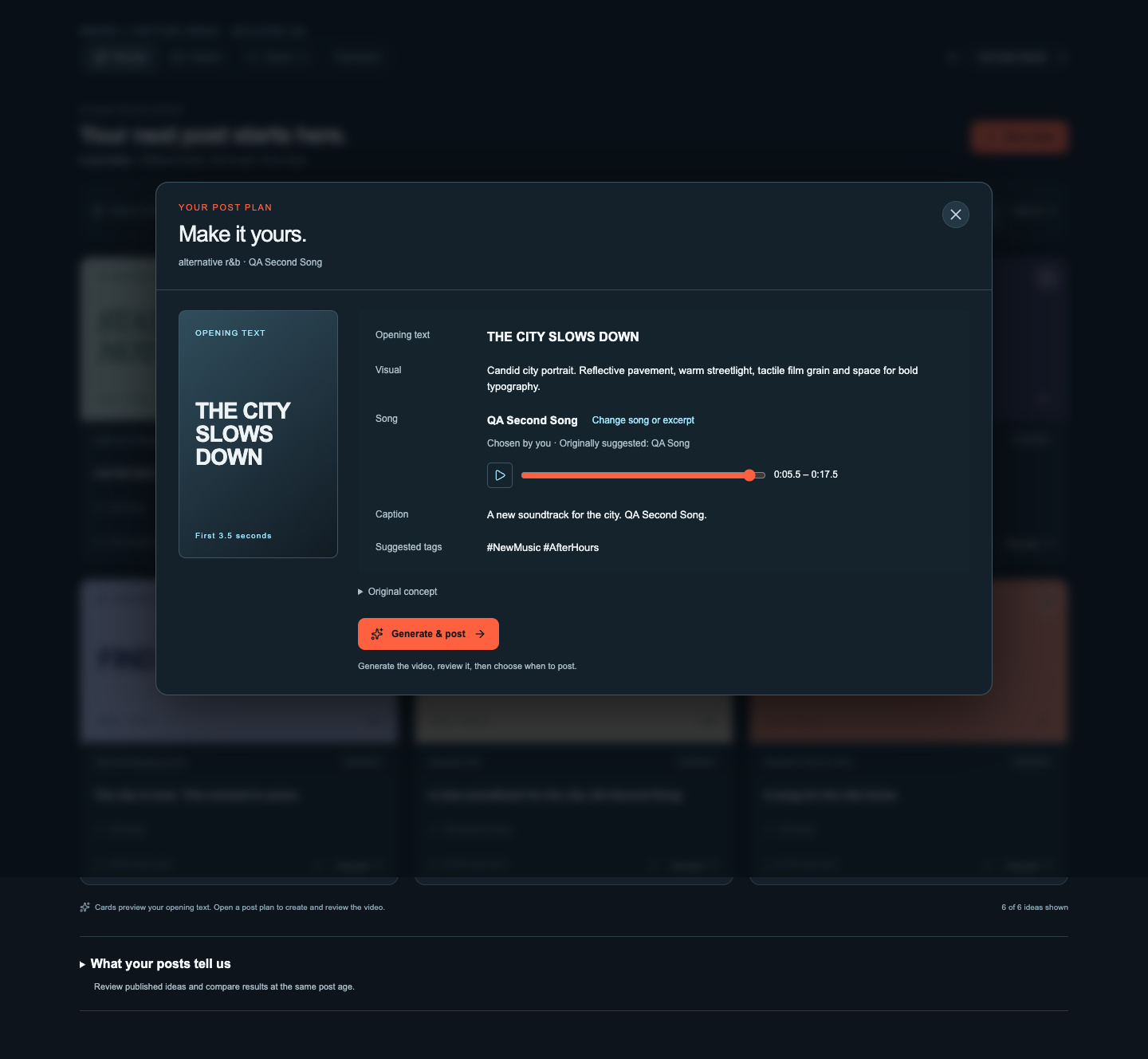Click the Generate the video, review it hint
The width and height of the screenshot is (1148, 1059).
point(467,666)
